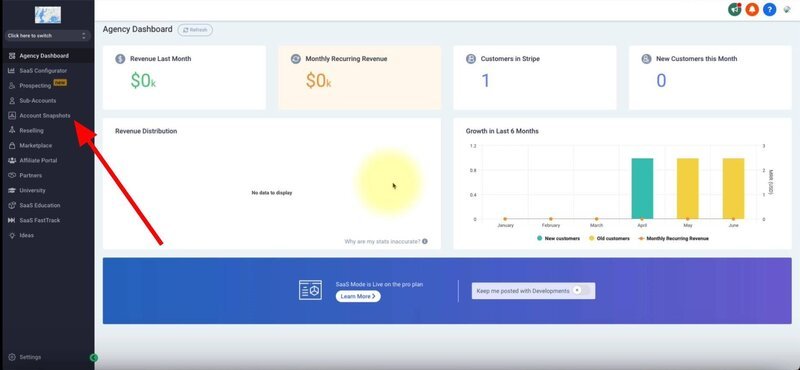Open the orange notifications bell

(752, 9)
